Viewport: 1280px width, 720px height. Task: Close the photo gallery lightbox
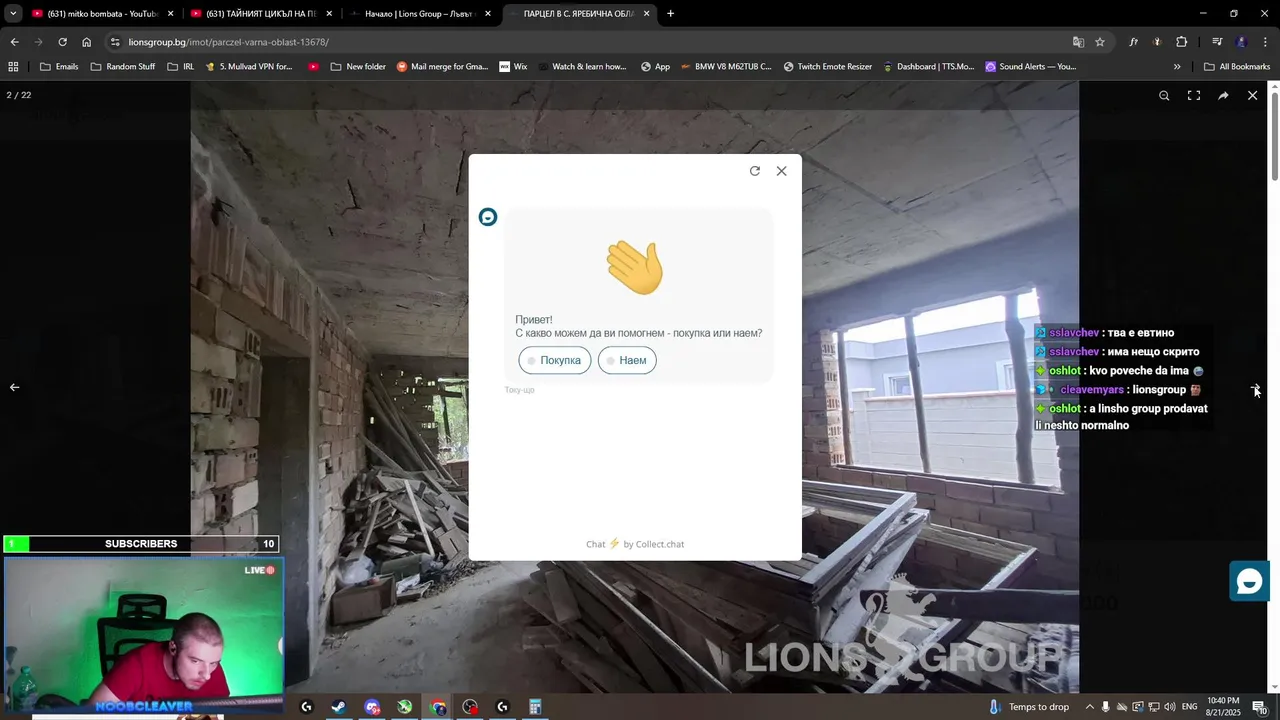click(x=1252, y=96)
